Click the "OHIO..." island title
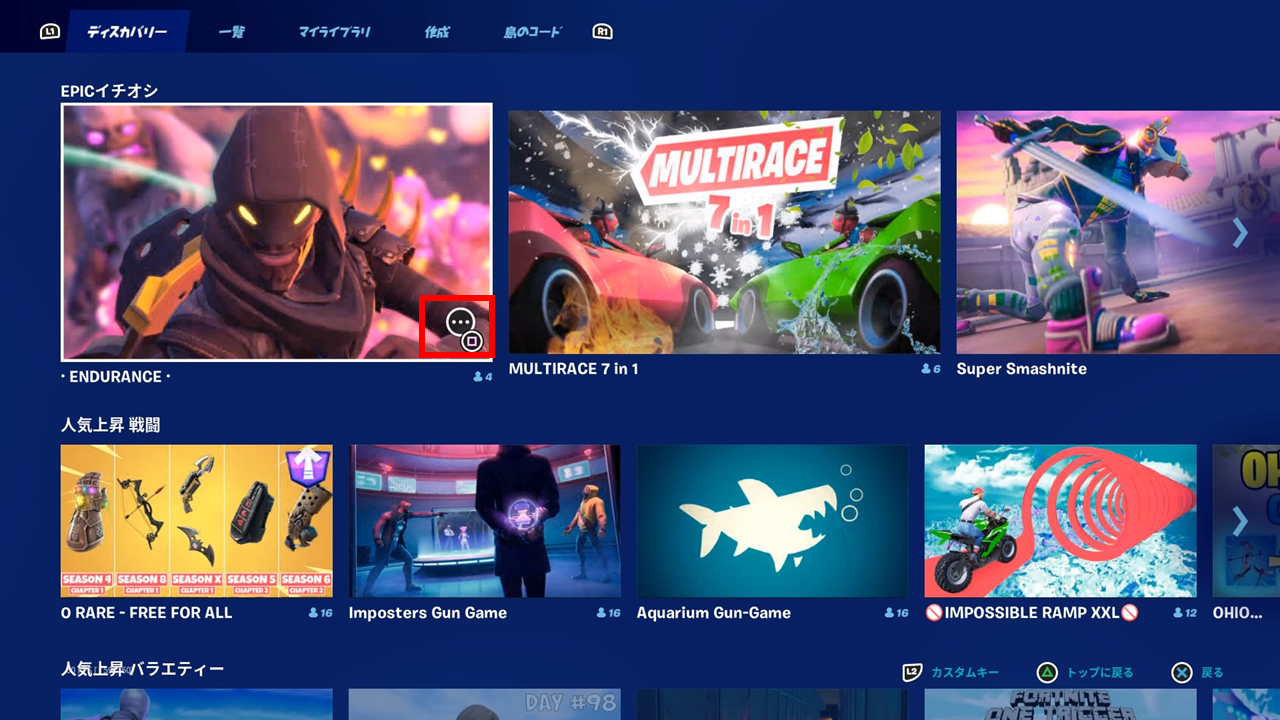1280x720 pixels. (1238, 613)
